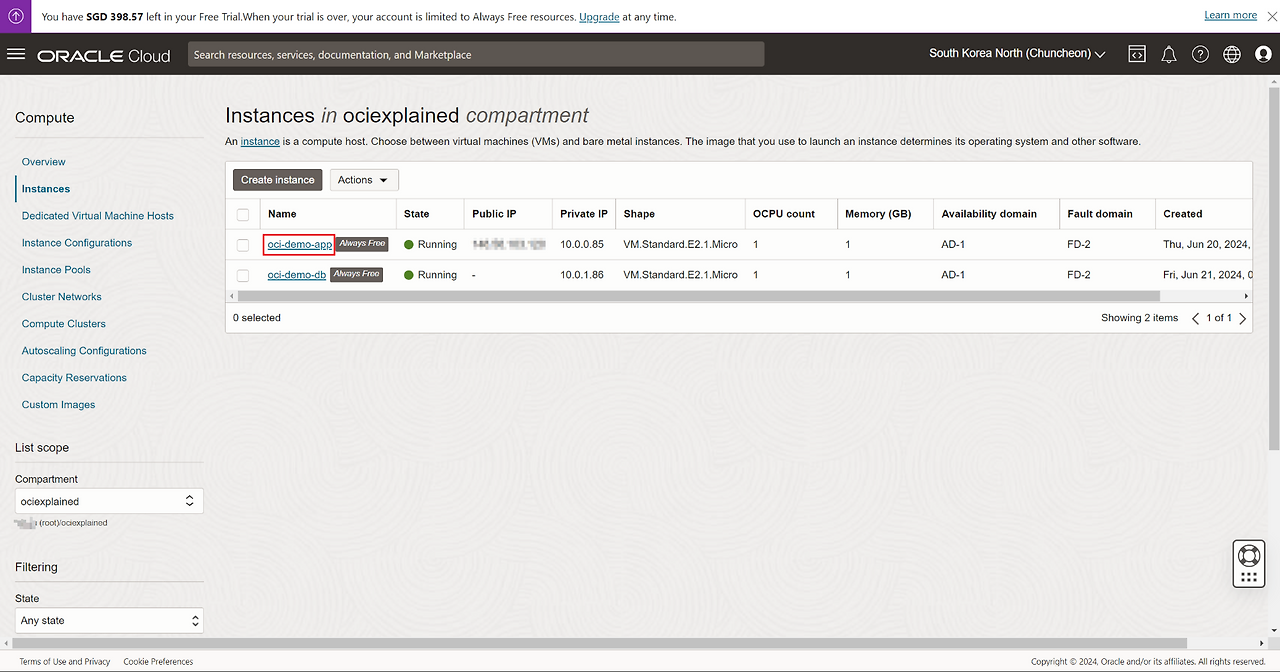The height and width of the screenshot is (672, 1280).
Task: Open the Compartment ociexplained dropdown
Action: point(109,501)
